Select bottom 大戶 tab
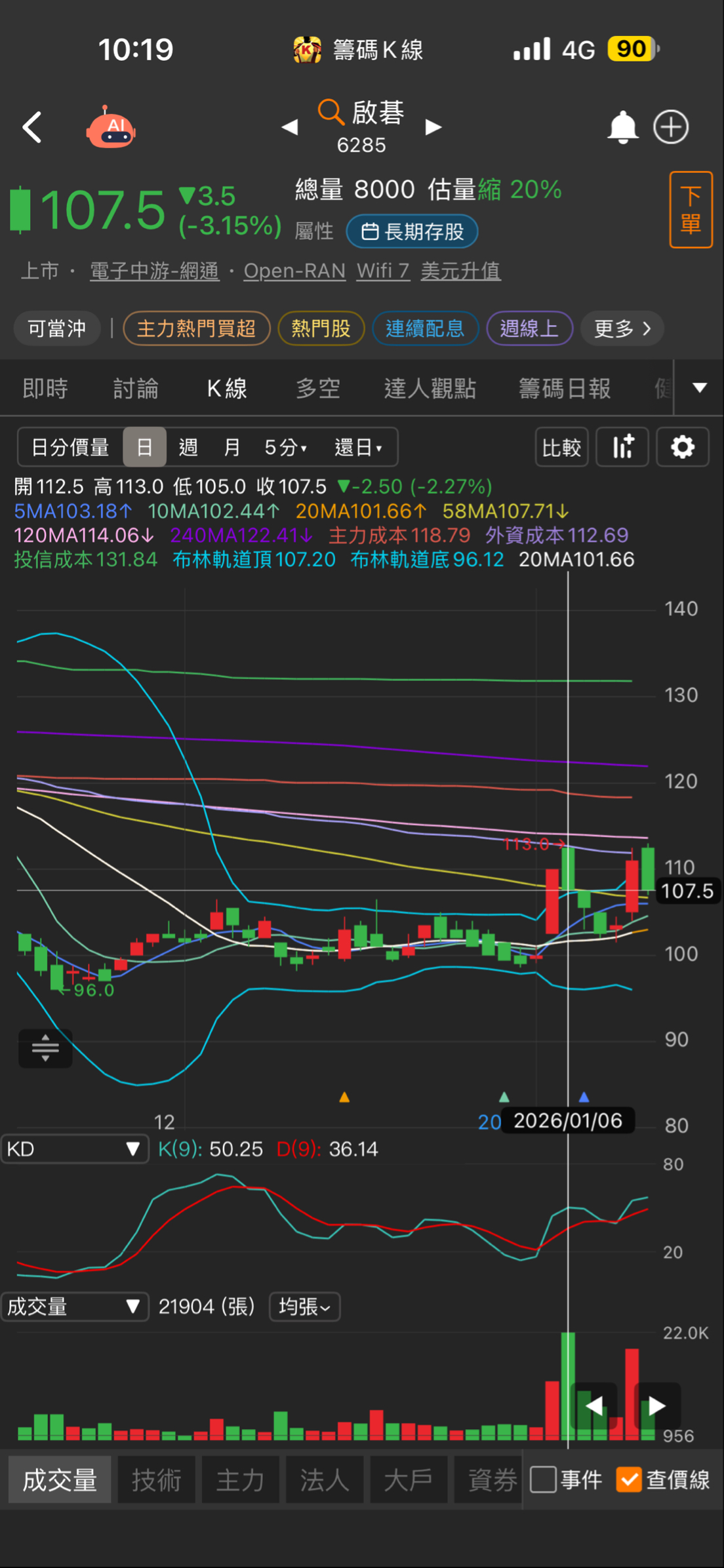 click(x=408, y=1480)
